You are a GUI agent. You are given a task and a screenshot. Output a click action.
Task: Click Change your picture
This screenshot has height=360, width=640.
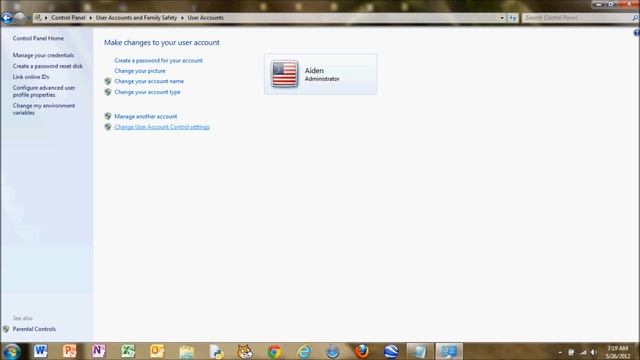[140, 71]
